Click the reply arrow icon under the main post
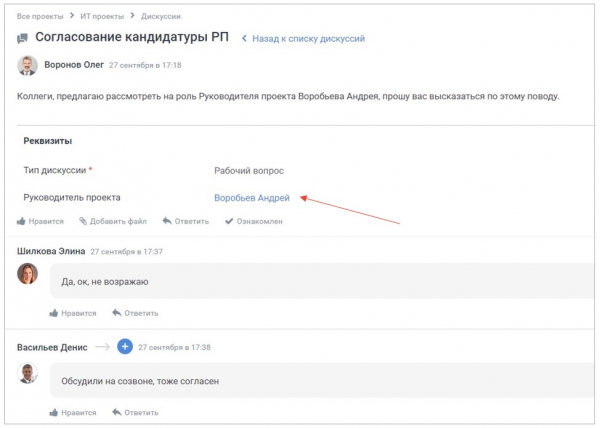 [x=167, y=221]
